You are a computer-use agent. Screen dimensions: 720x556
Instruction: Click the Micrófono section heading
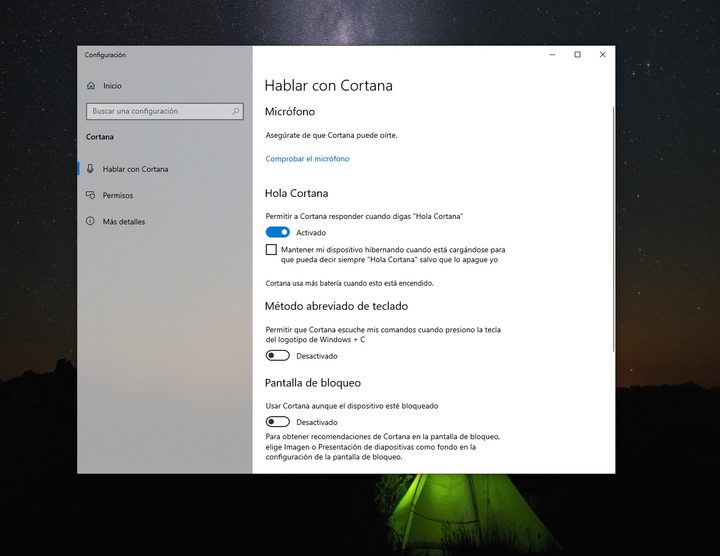(x=290, y=112)
